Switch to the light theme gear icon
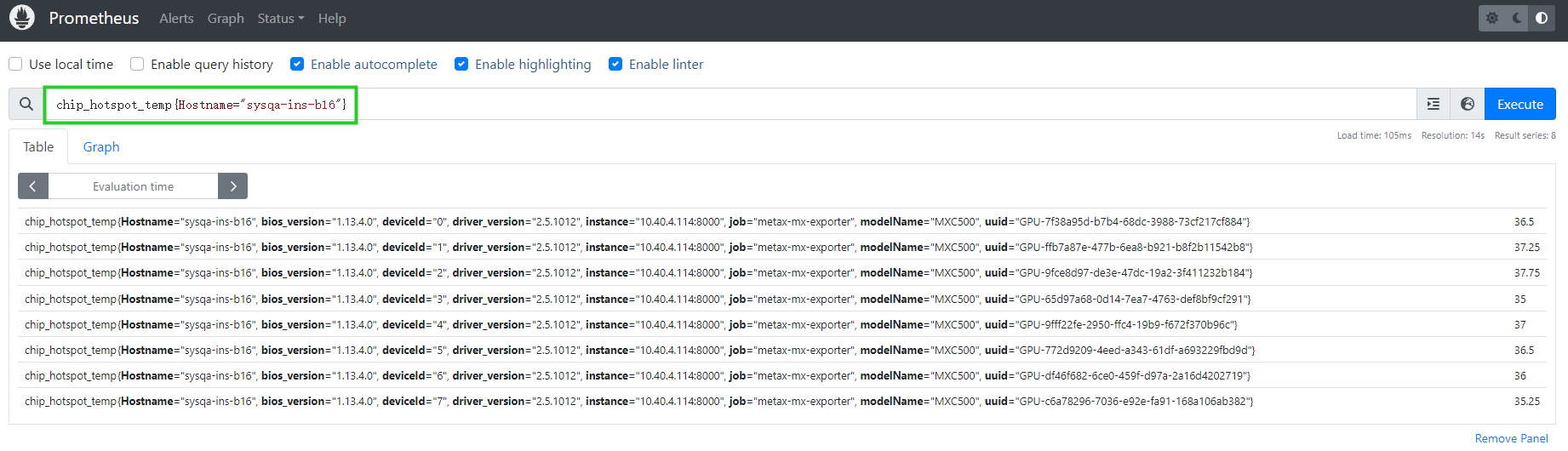The image size is (1568, 451). 1492,18
